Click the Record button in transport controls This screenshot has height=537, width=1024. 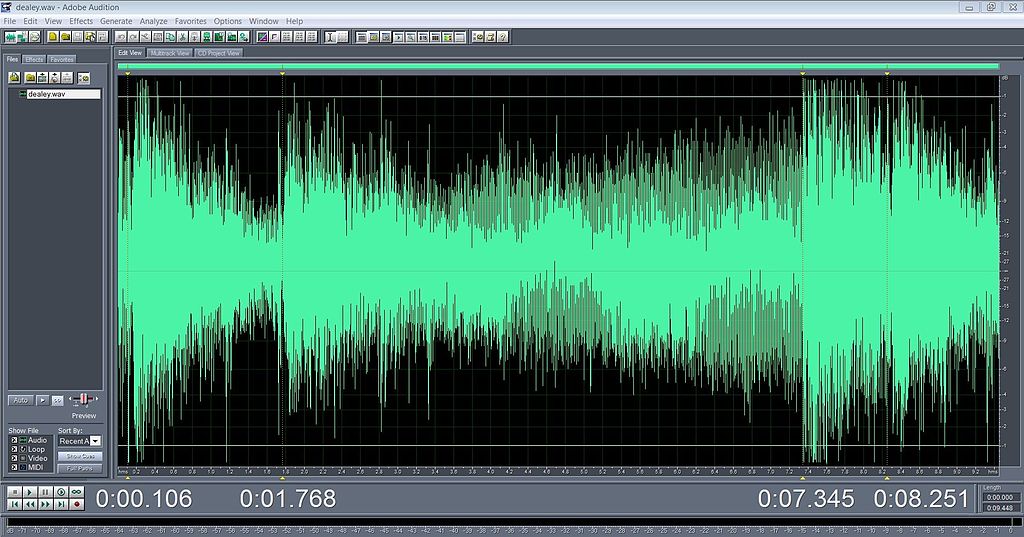click(77, 504)
